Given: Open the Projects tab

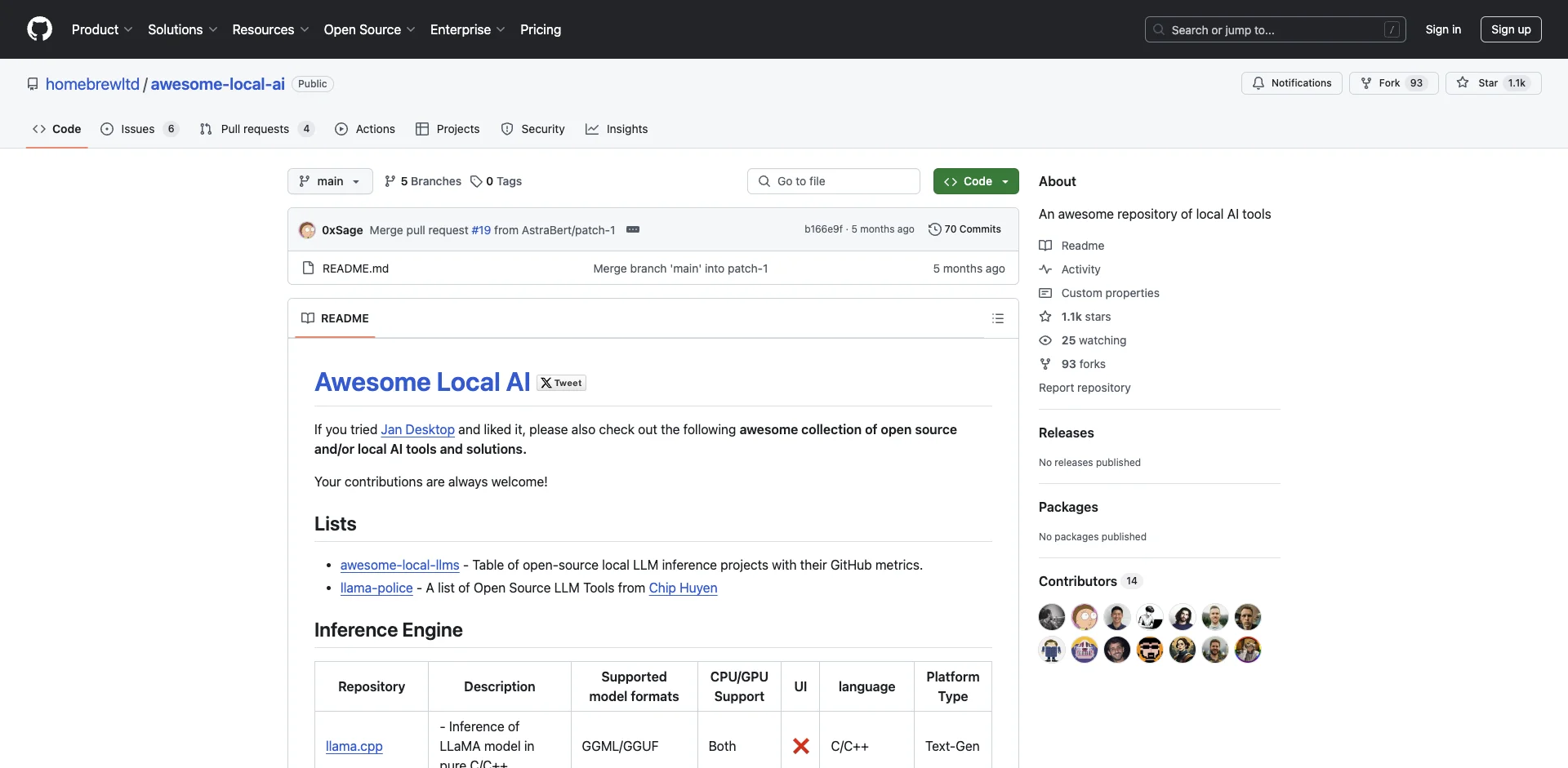Looking at the screenshot, I should [448, 129].
